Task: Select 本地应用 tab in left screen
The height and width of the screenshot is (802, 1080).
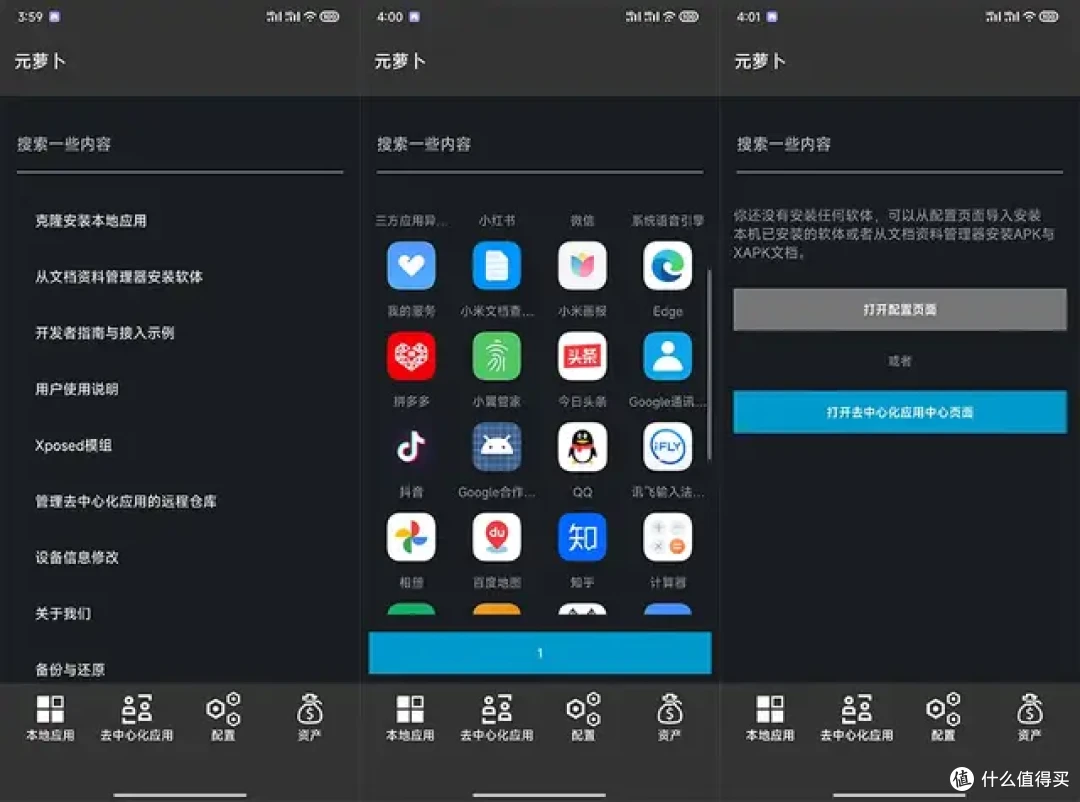Action: (x=50, y=718)
